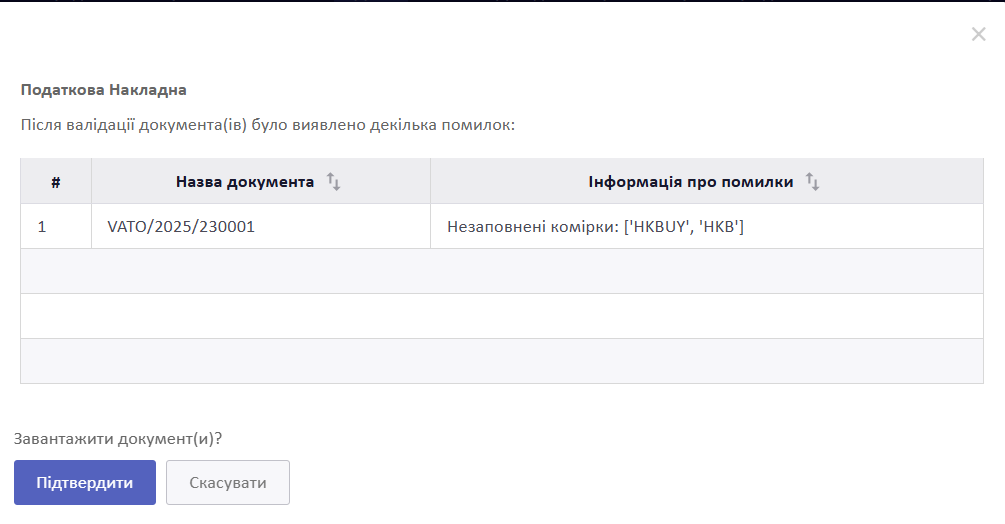This screenshot has height=524, width=1005.
Task: Sort by Інформація про помилки arrows icon
Action: (812, 182)
